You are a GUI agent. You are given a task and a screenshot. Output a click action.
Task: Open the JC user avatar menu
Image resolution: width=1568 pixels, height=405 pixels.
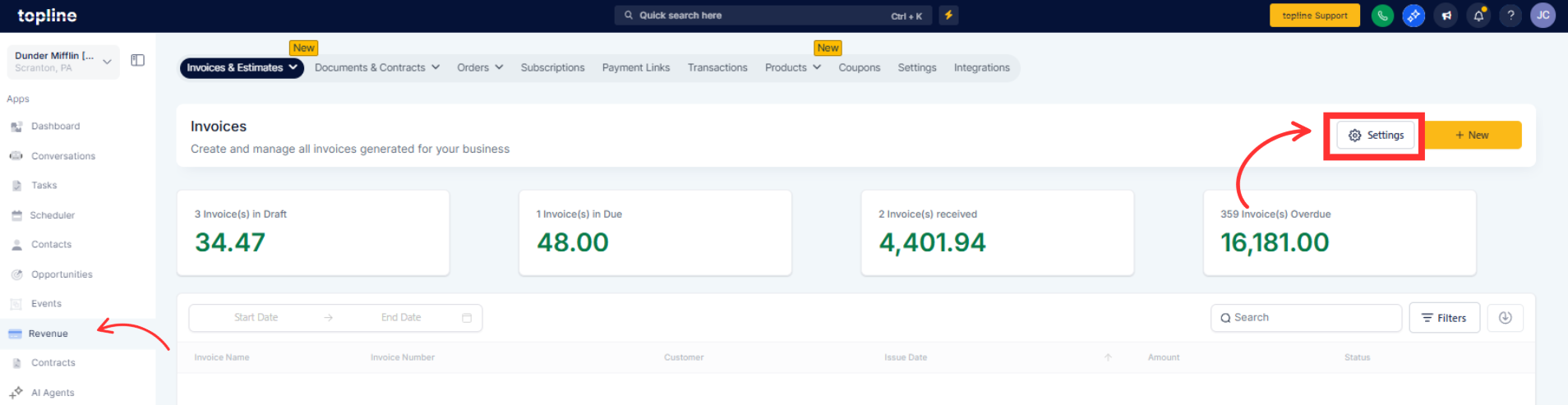1543,16
